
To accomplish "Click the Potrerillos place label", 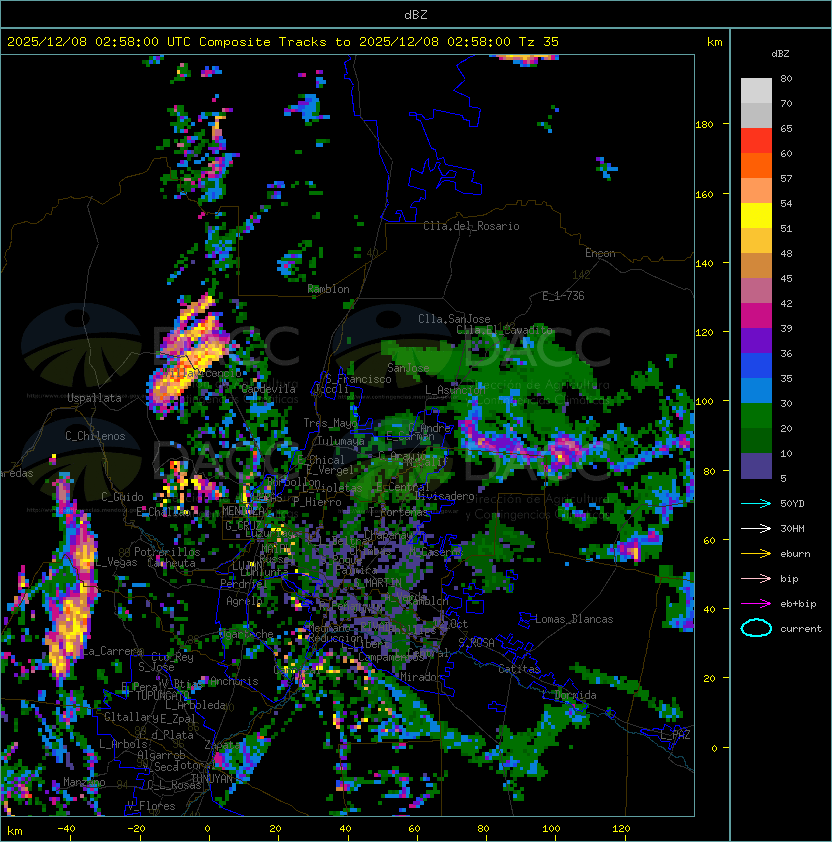I will pos(167,552).
